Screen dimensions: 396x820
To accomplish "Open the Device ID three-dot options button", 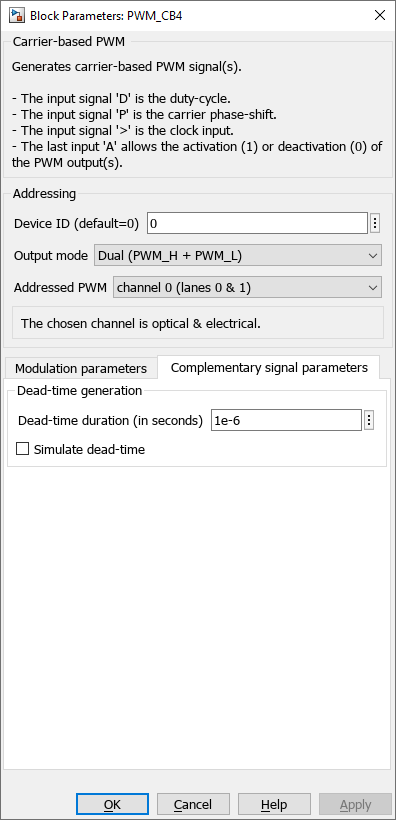I will click(x=375, y=223).
